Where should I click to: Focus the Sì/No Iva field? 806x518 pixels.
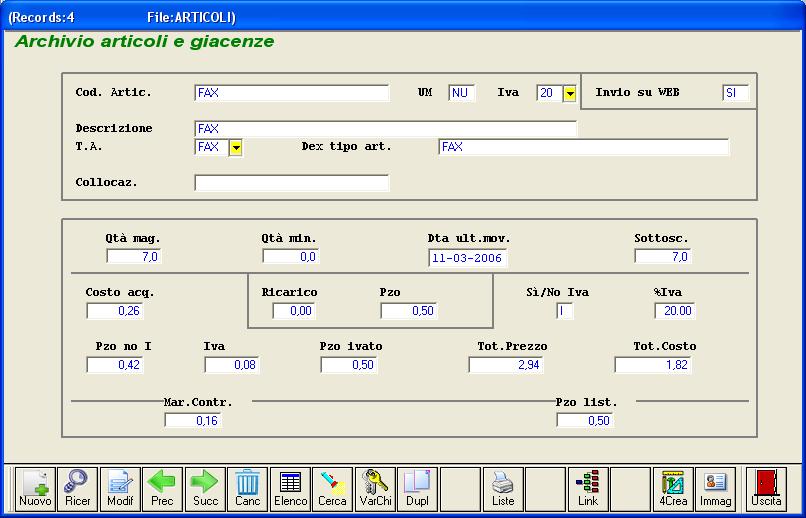pyautogui.click(x=564, y=311)
